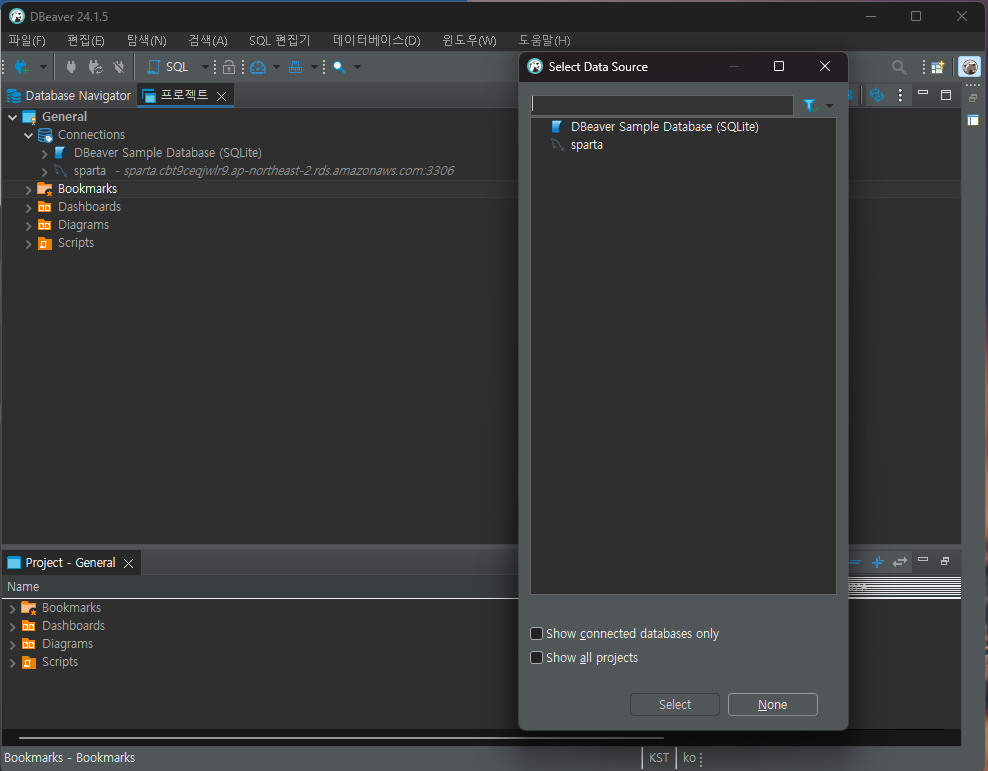This screenshot has height=771, width=988.
Task: Open the SQL editor button
Action: point(168,67)
